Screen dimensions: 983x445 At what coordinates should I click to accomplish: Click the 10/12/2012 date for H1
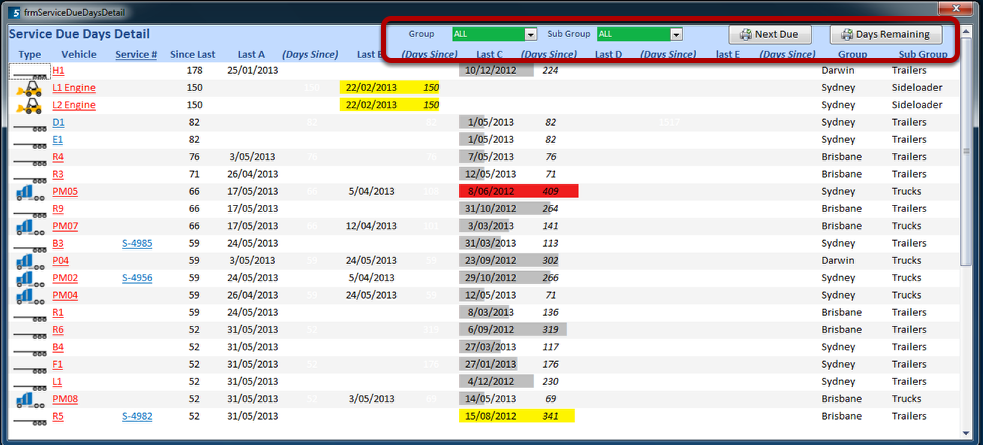pyautogui.click(x=490, y=70)
